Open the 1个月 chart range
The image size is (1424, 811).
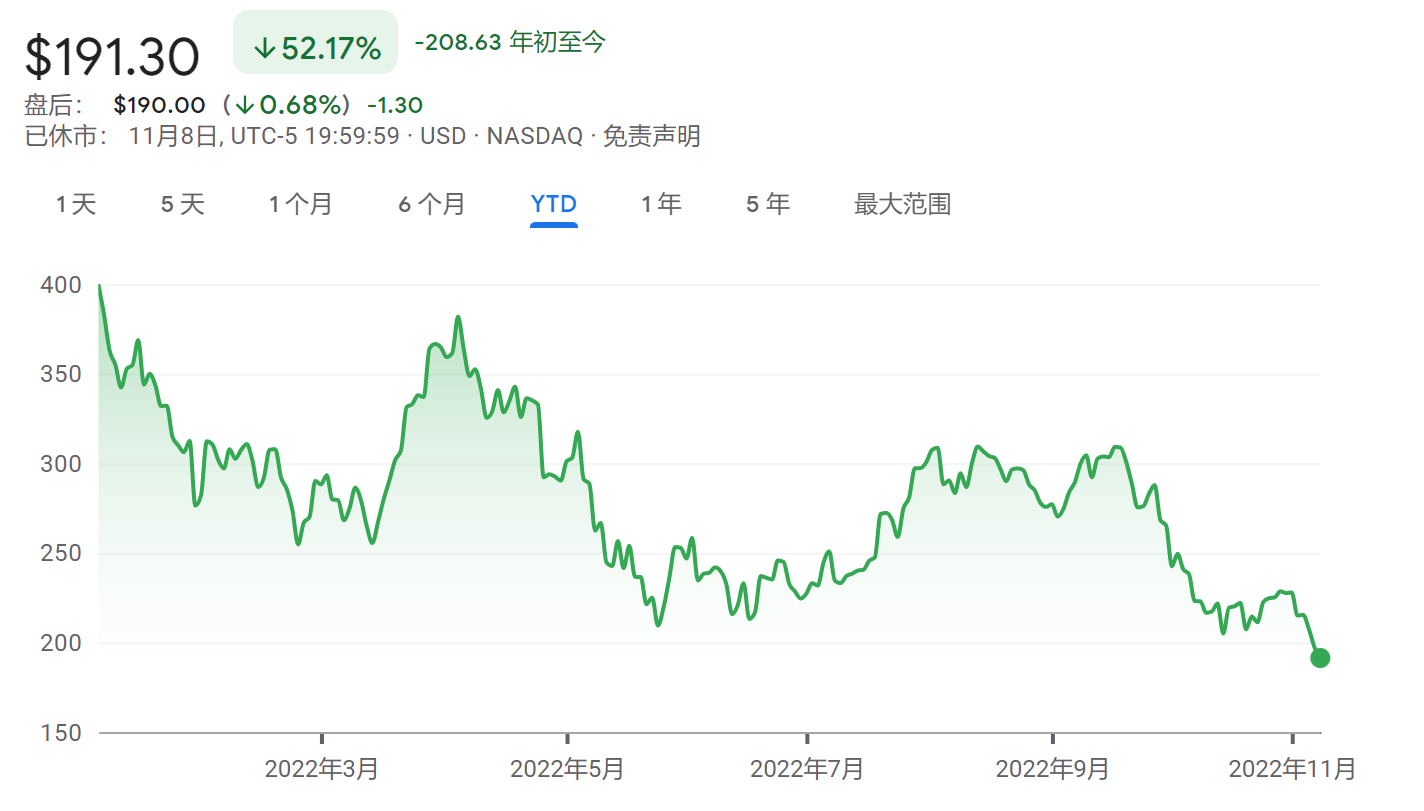coord(300,205)
